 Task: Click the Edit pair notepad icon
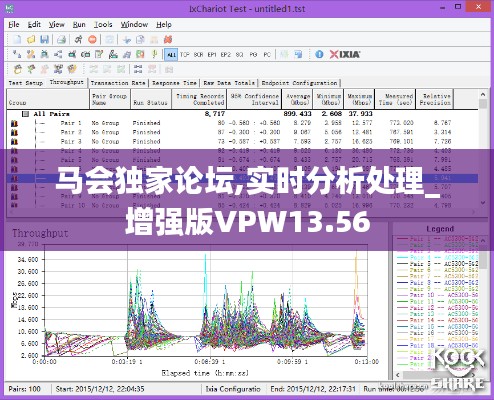(x=99, y=54)
